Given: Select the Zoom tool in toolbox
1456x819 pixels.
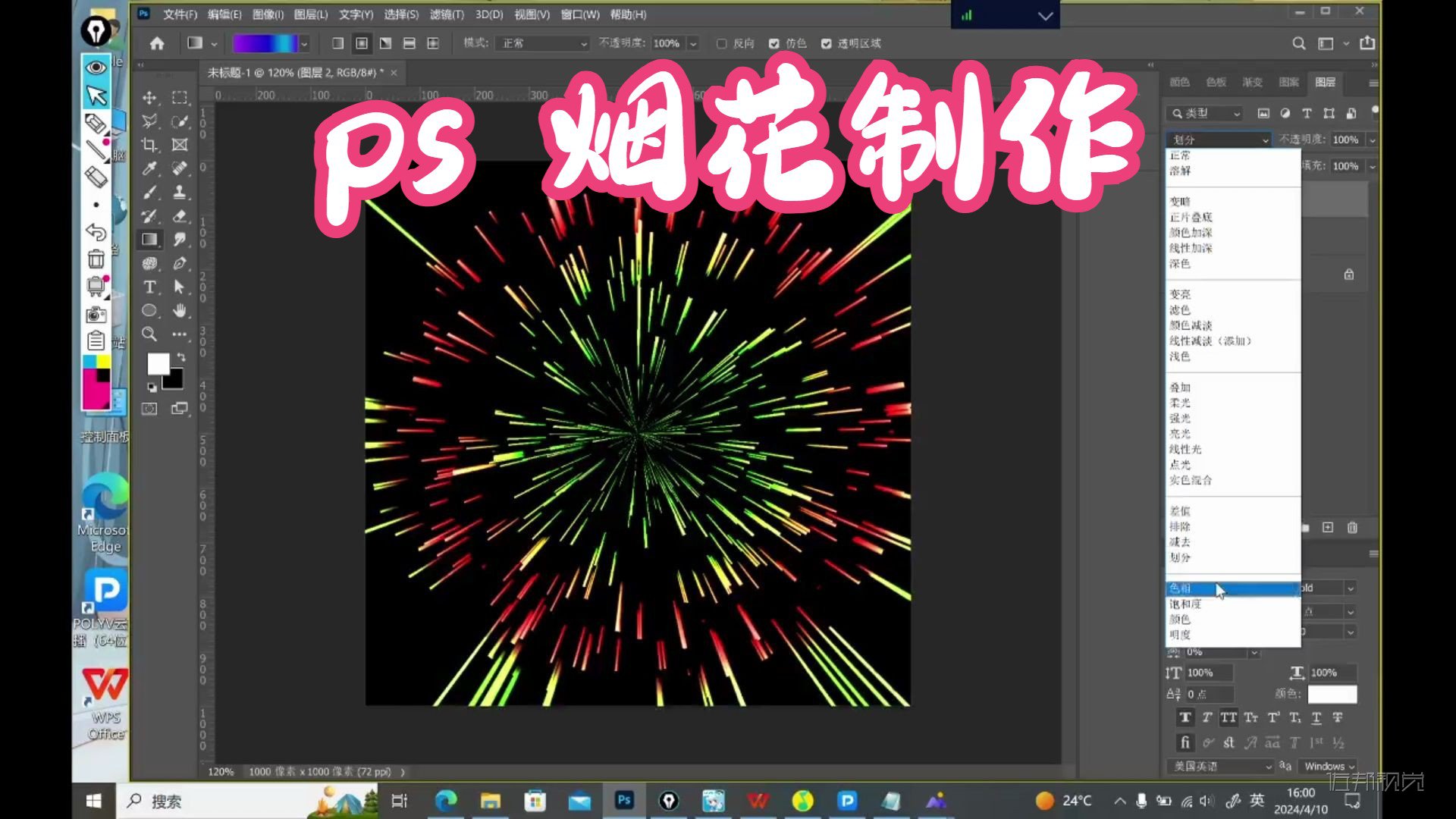Looking at the screenshot, I should (x=149, y=334).
